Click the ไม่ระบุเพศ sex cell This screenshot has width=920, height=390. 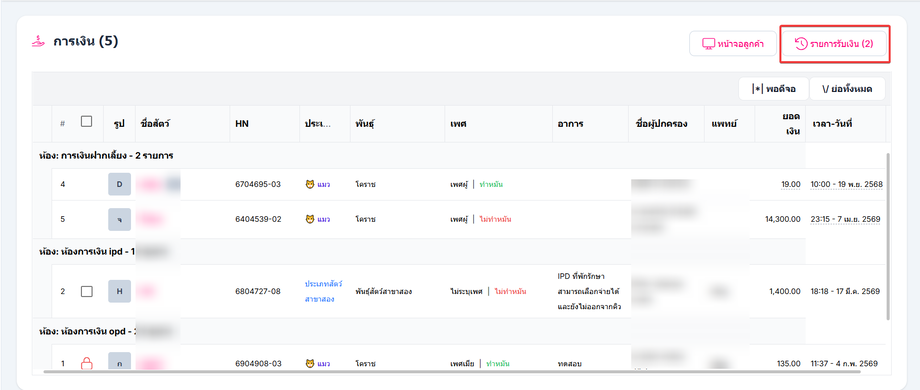(x=466, y=291)
